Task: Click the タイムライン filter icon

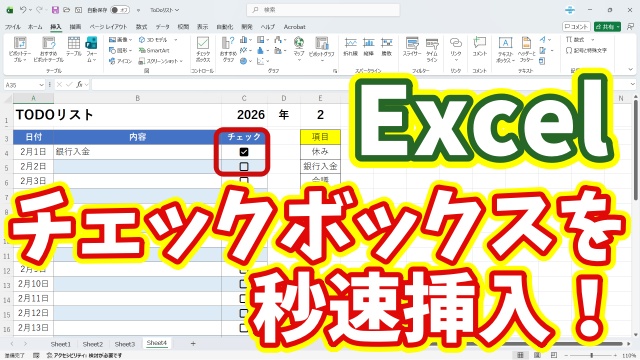Action: [432, 49]
